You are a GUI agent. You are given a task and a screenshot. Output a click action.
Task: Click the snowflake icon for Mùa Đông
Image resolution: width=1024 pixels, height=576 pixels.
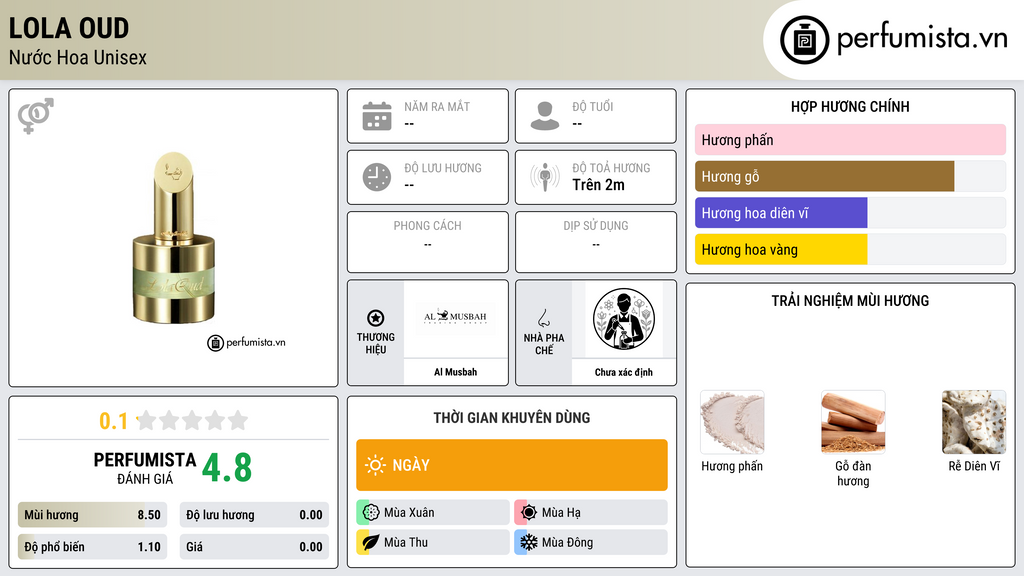tap(529, 542)
